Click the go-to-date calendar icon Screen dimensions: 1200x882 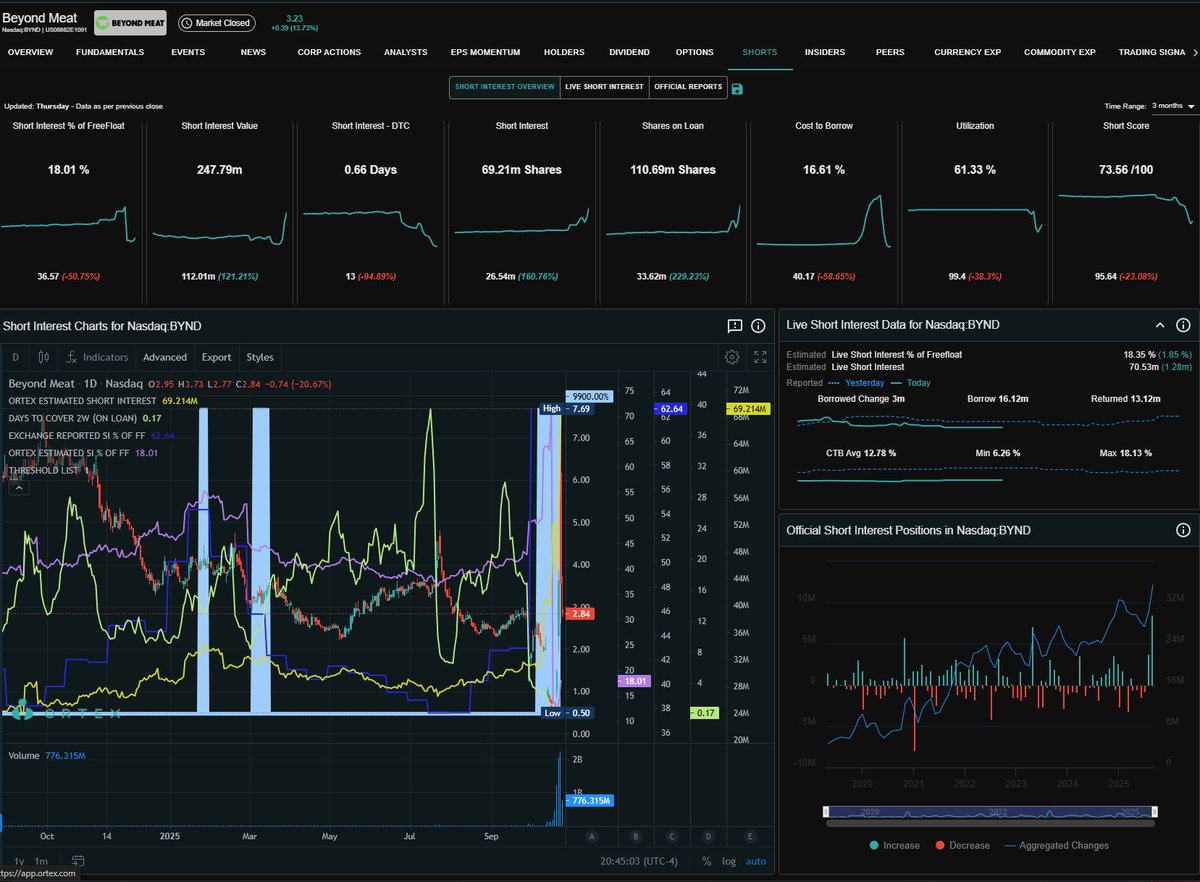(78, 860)
